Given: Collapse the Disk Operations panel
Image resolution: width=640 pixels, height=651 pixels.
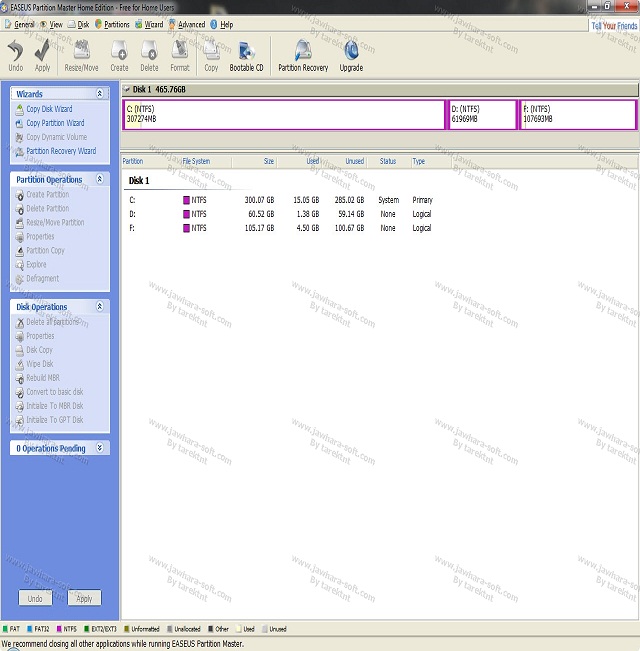Looking at the screenshot, I should point(100,306).
